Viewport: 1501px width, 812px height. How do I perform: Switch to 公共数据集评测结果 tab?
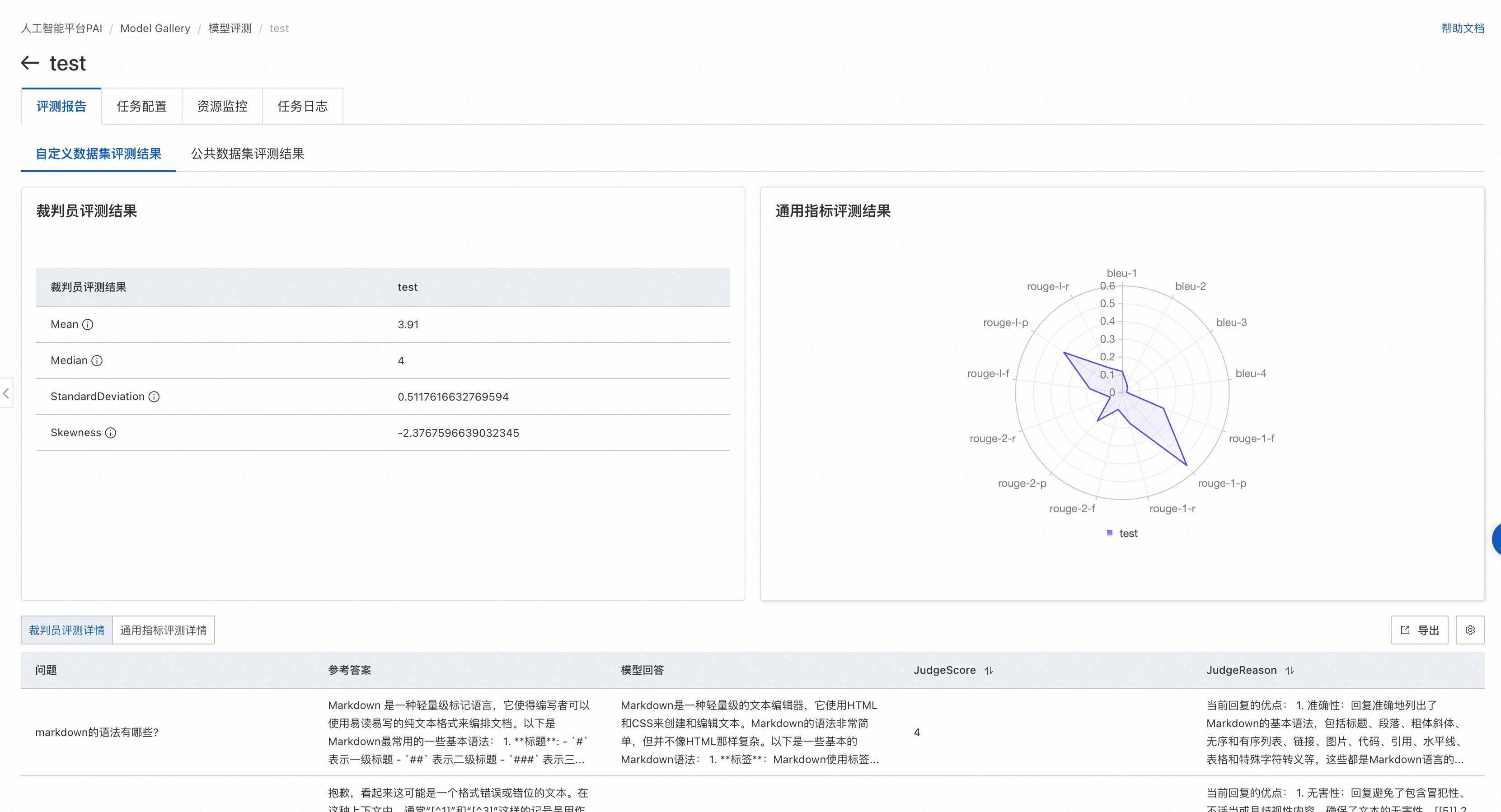click(248, 154)
